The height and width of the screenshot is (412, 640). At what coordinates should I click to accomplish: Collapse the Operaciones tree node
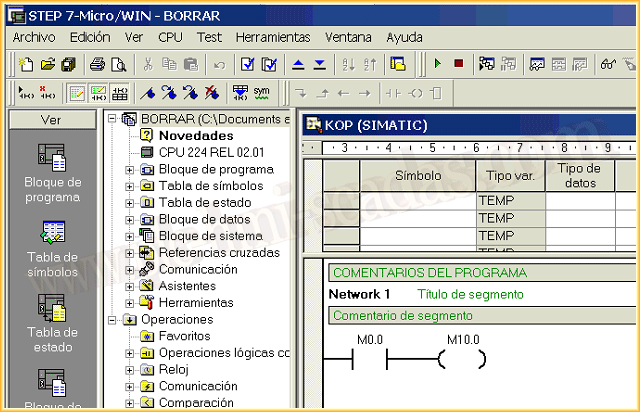112,320
